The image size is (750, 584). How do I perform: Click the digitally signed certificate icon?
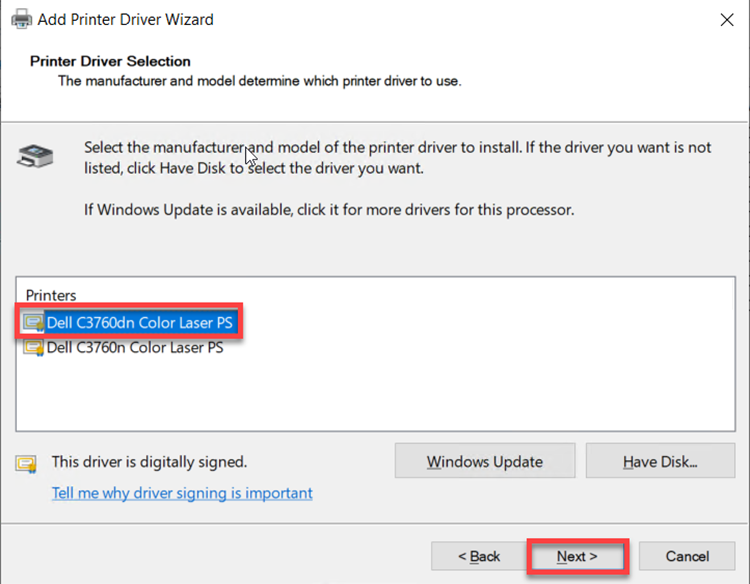26,463
